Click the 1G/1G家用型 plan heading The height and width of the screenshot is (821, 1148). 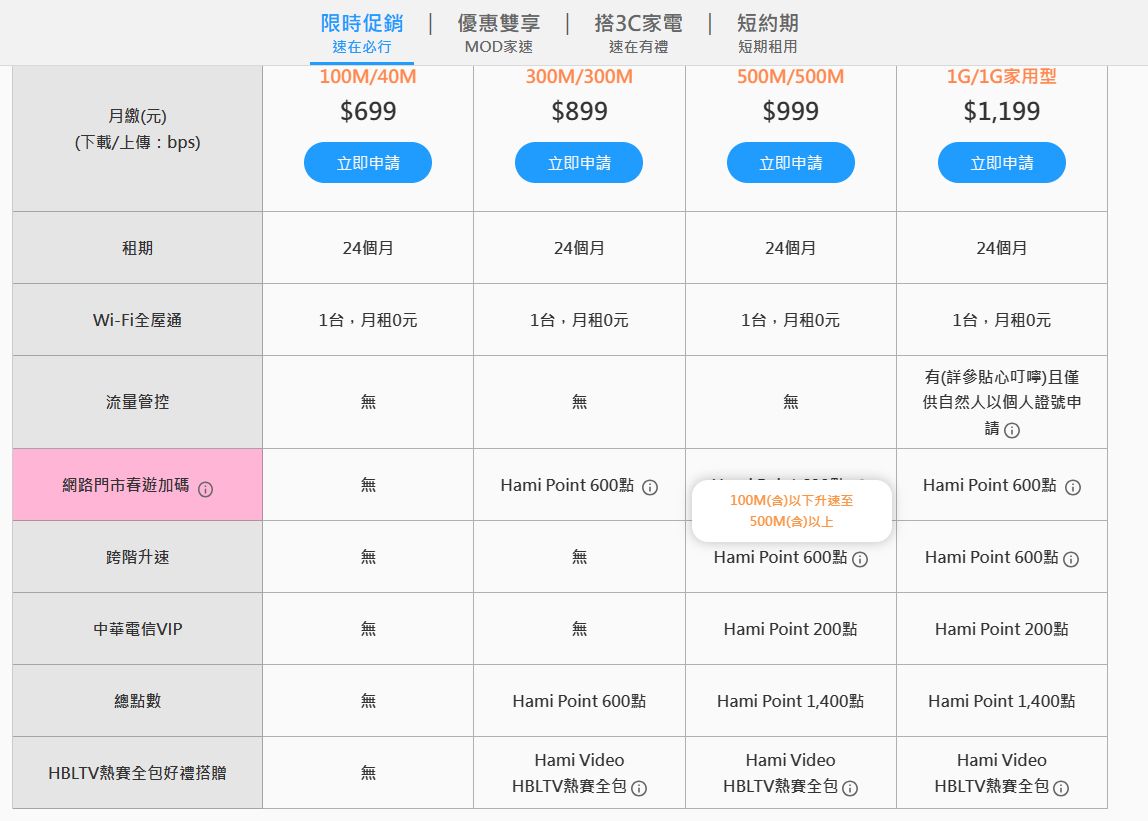click(x=1001, y=77)
